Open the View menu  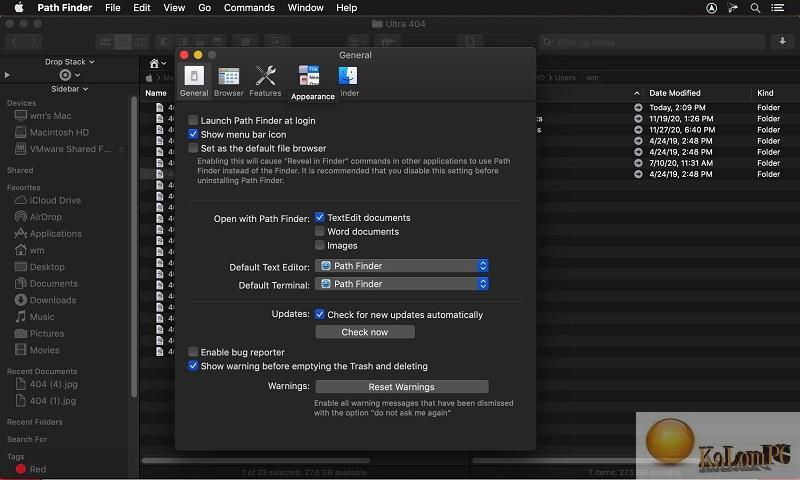click(174, 8)
